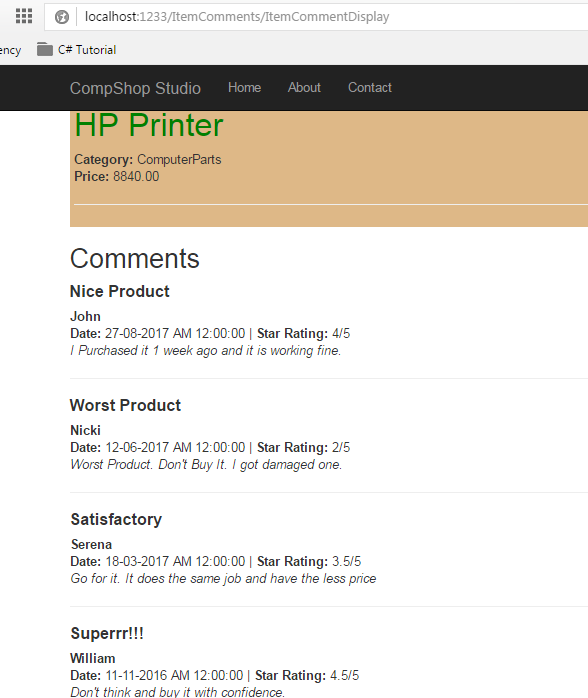The width and height of the screenshot is (588, 698).
Task: Click the Price: 8840.00 text
Action: [117, 176]
